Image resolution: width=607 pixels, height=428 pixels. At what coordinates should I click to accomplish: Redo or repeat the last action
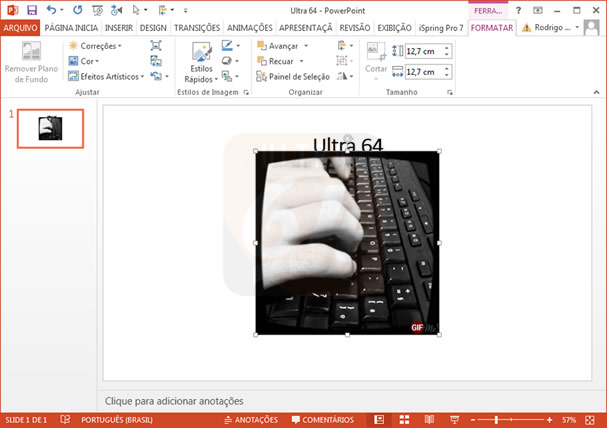pos(77,10)
